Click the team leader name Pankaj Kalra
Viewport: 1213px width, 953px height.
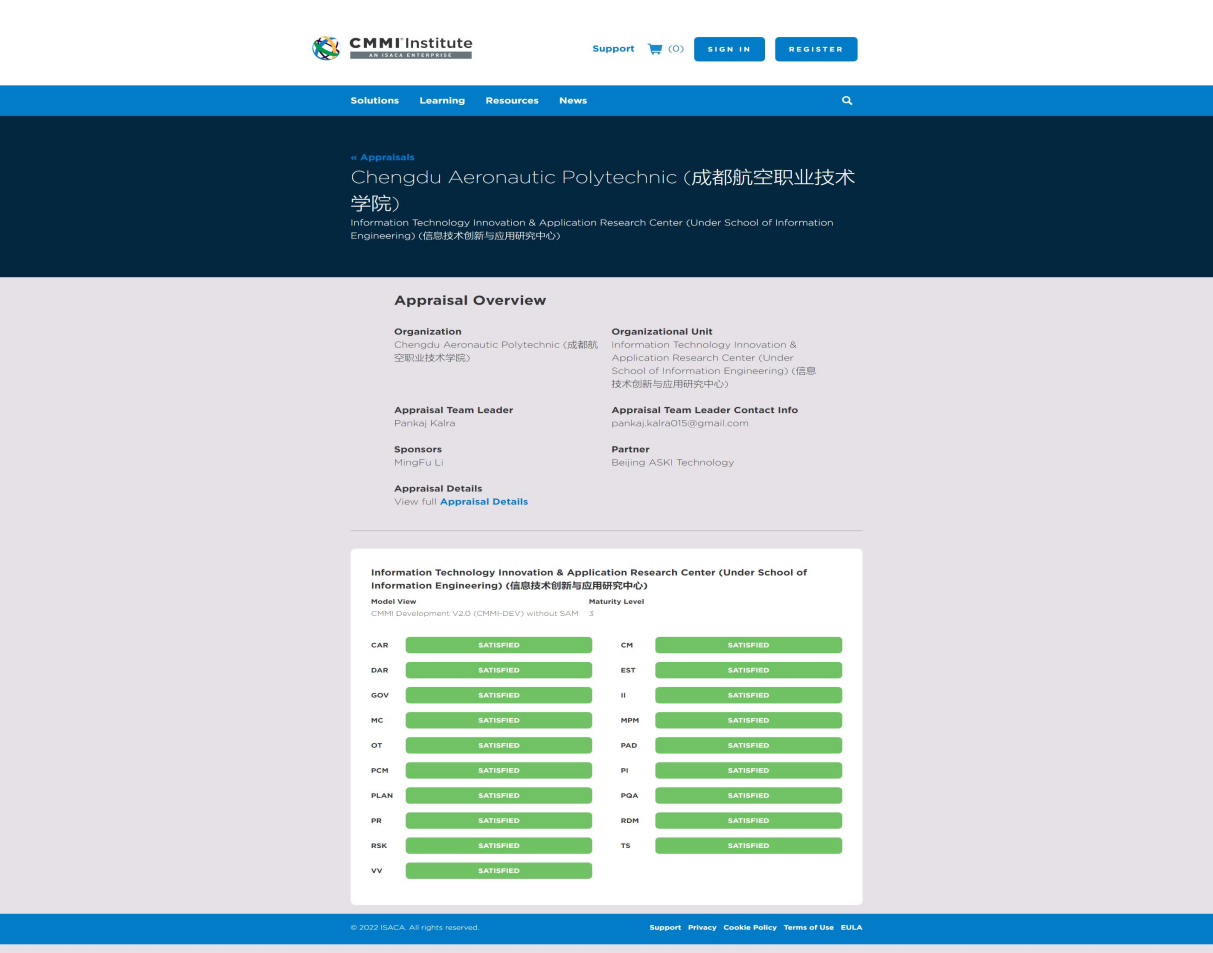coord(424,423)
